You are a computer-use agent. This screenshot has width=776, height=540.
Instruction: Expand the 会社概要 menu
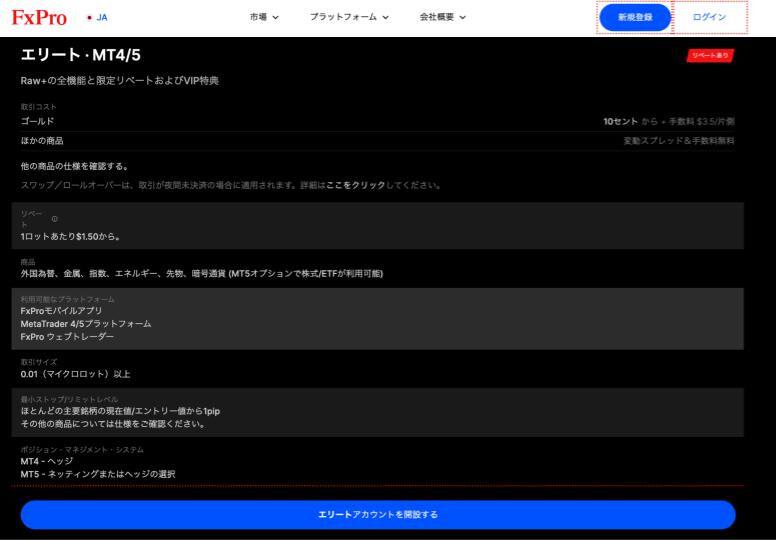[x=442, y=17]
